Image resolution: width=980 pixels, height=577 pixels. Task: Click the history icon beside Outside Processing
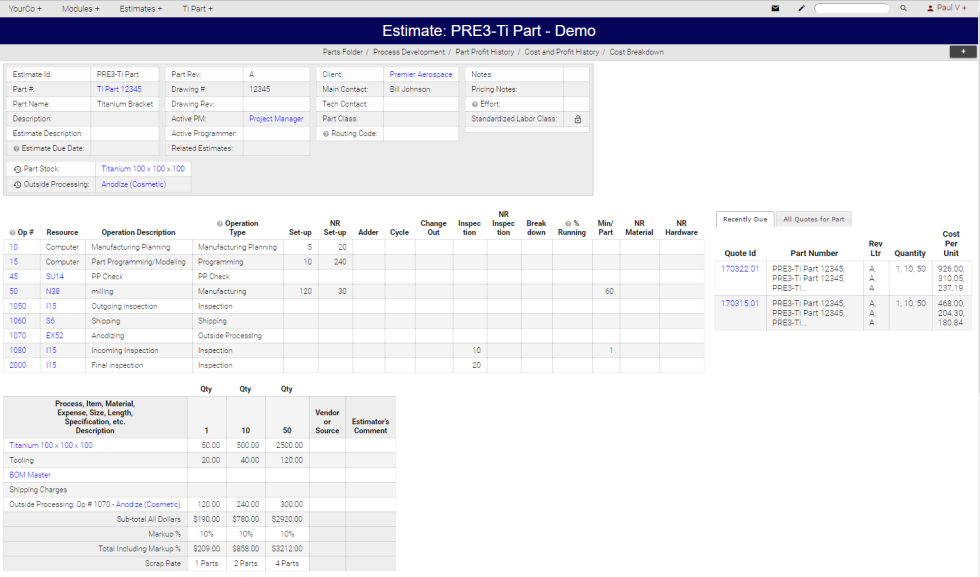click(18, 184)
